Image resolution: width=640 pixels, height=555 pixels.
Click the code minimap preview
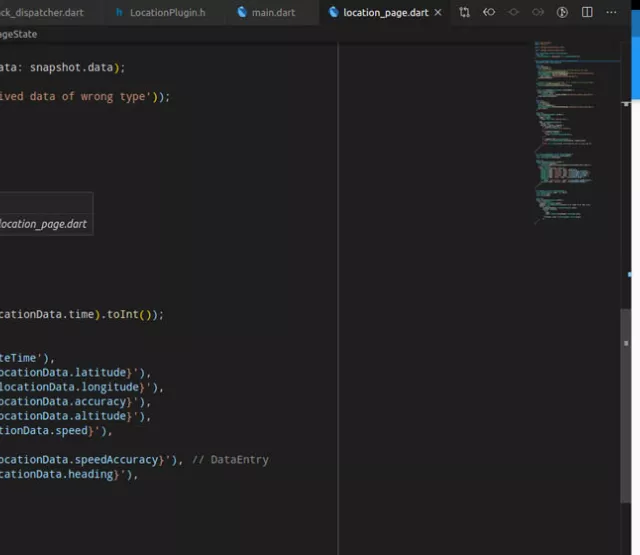click(x=565, y=130)
